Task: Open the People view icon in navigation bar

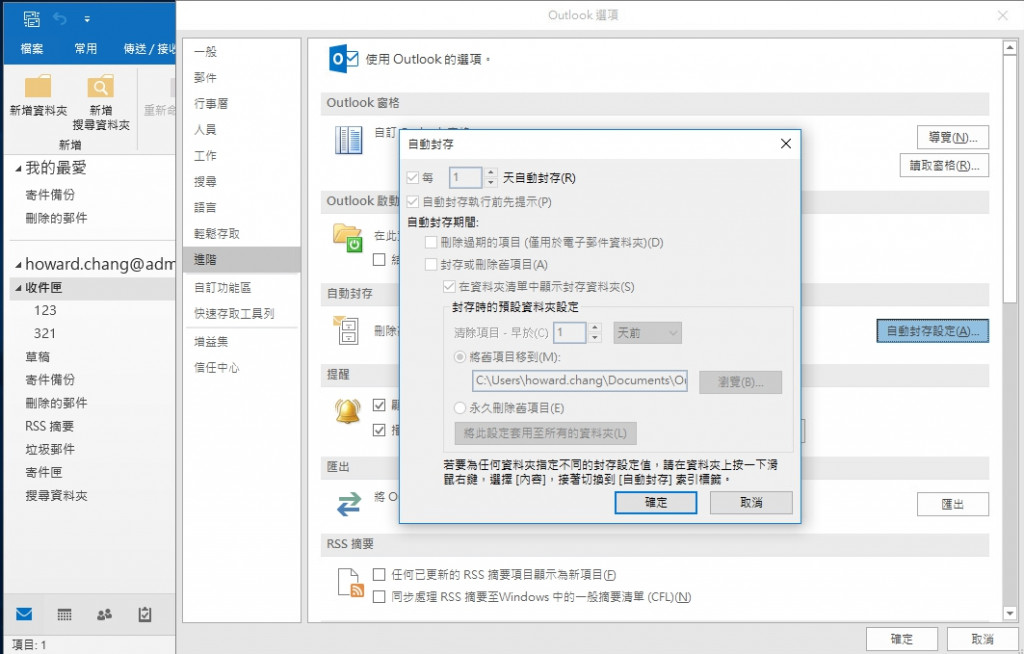Action: [x=104, y=614]
